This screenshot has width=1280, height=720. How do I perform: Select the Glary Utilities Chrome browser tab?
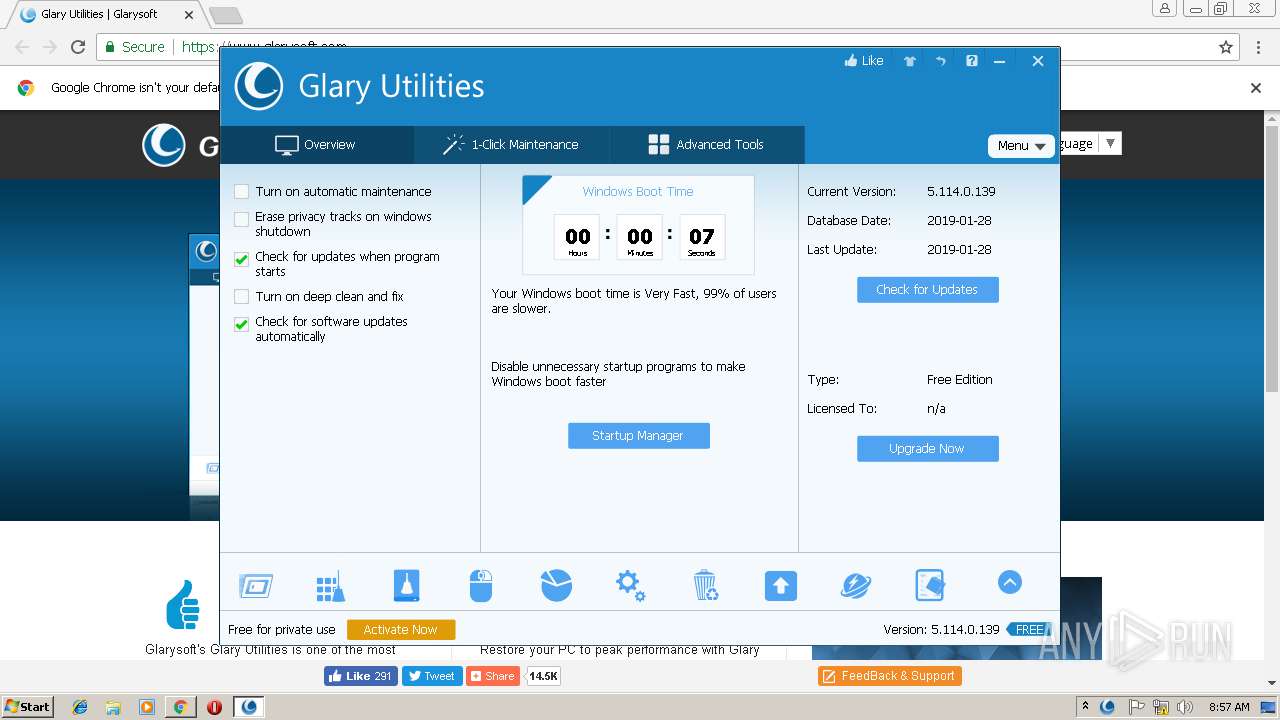[105, 14]
